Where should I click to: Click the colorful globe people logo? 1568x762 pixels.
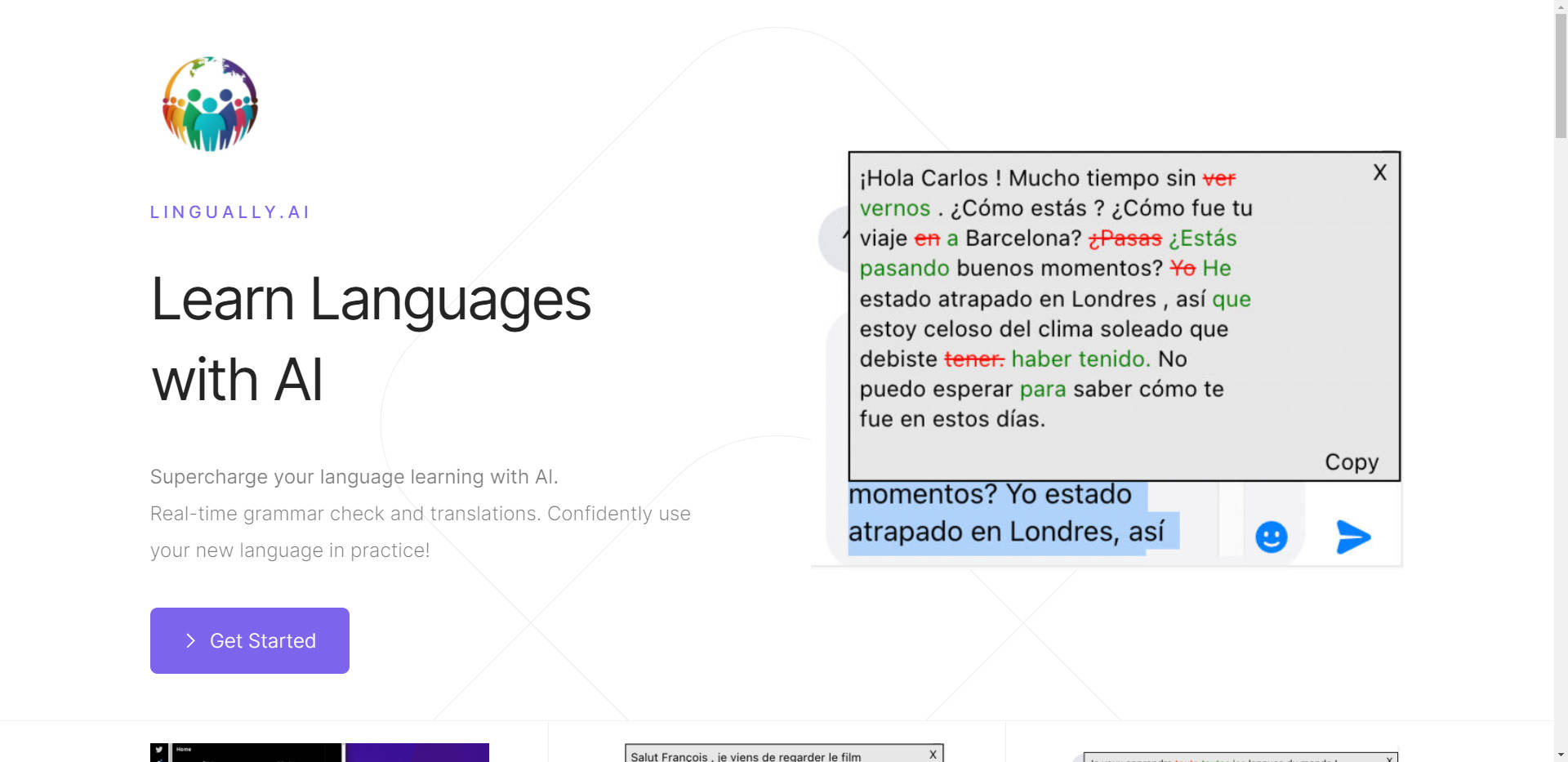[x=210, y=104]
